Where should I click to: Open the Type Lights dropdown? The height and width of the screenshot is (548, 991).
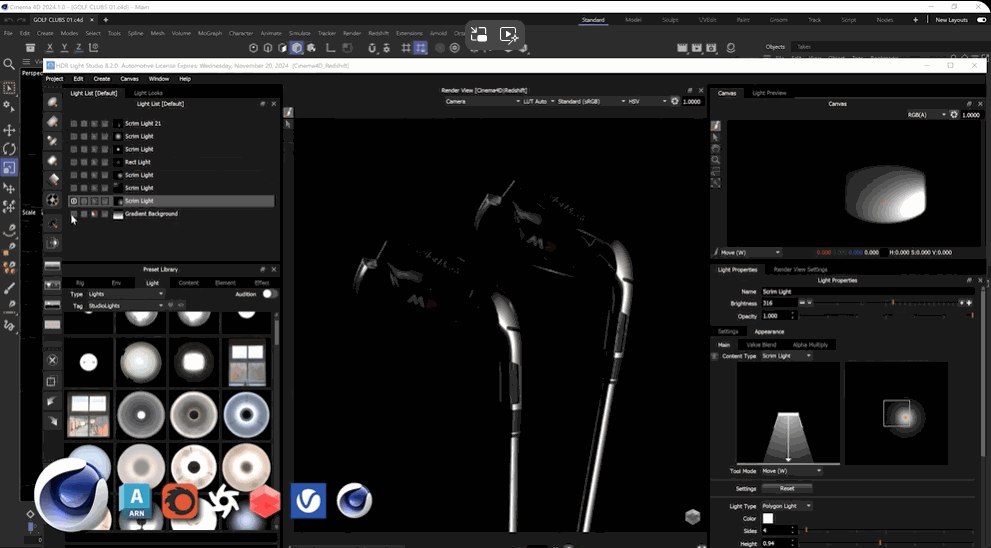point(125,294)
